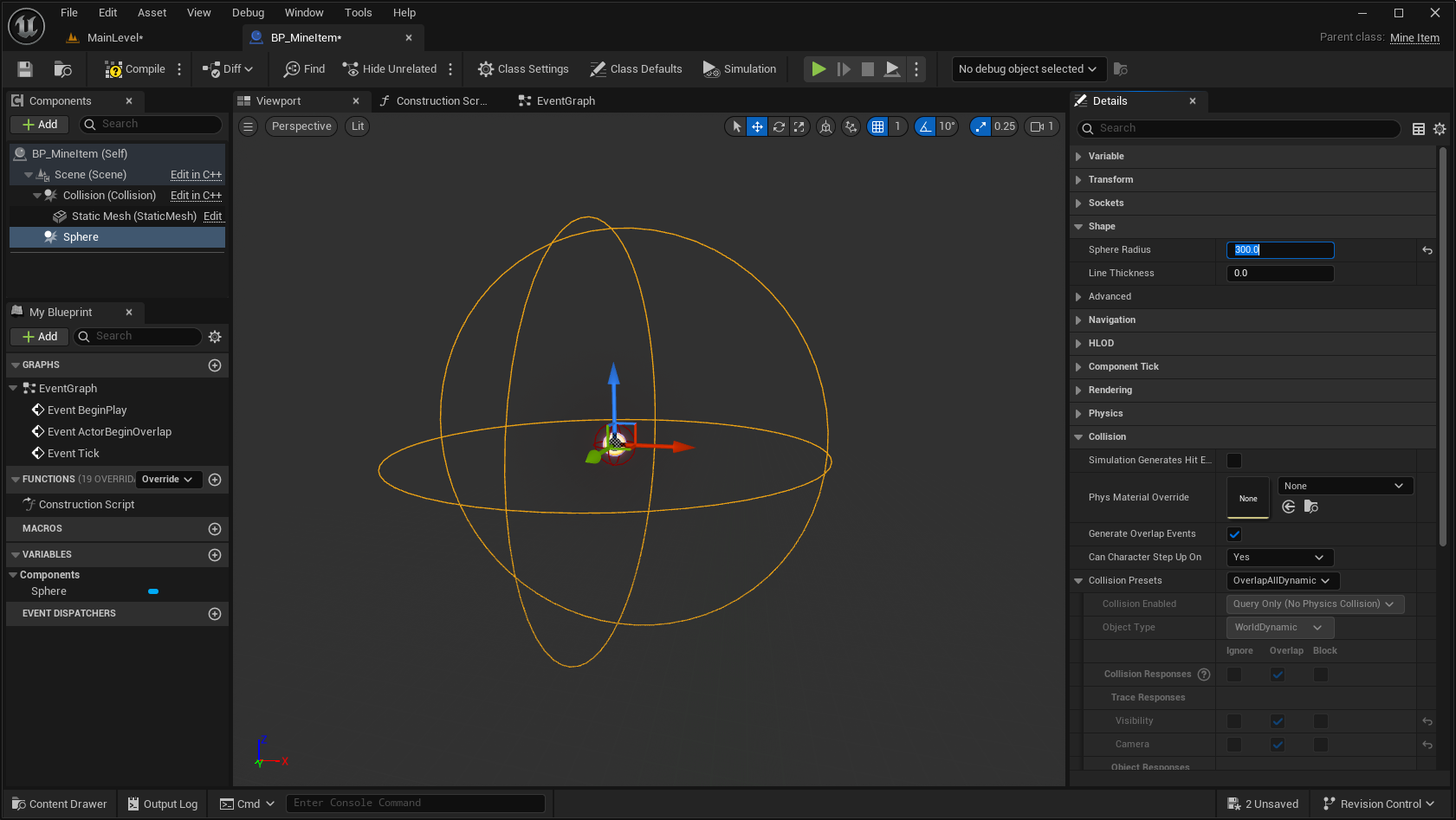Viewport: 1456px width, 820px height.
Task: Open Can Character Step Up On dropdown
Action: 1279,558
